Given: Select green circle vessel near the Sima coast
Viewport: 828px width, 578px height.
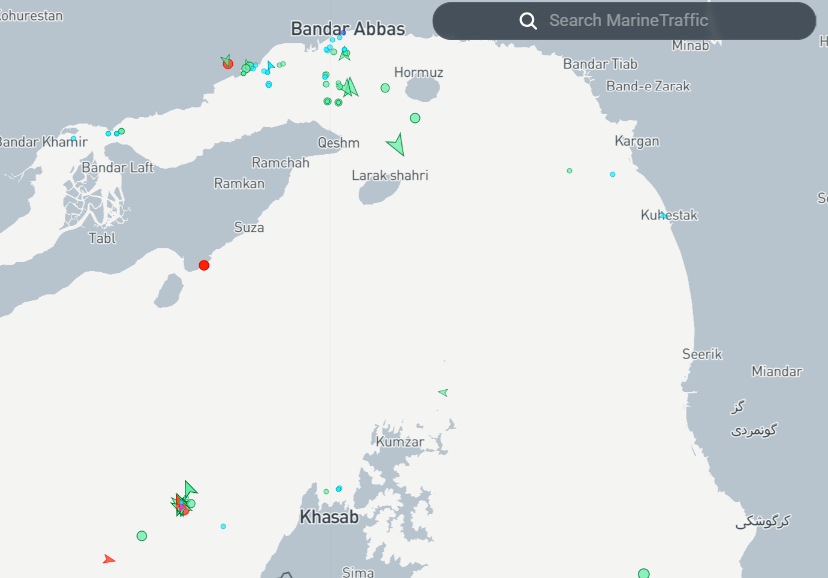Looking at the screenshot, I should point(644,573).
